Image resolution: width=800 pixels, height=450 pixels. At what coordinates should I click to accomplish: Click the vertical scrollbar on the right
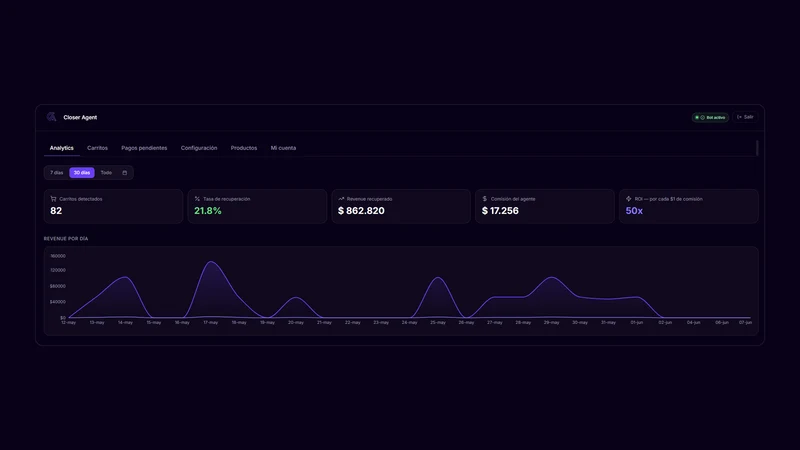click(757, 148)
